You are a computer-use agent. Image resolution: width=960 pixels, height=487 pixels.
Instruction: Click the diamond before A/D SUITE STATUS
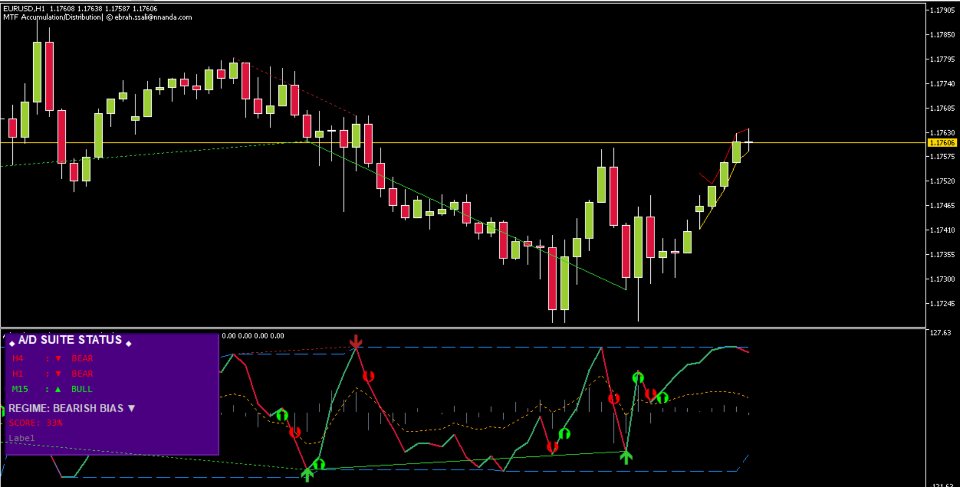(12, 344)
